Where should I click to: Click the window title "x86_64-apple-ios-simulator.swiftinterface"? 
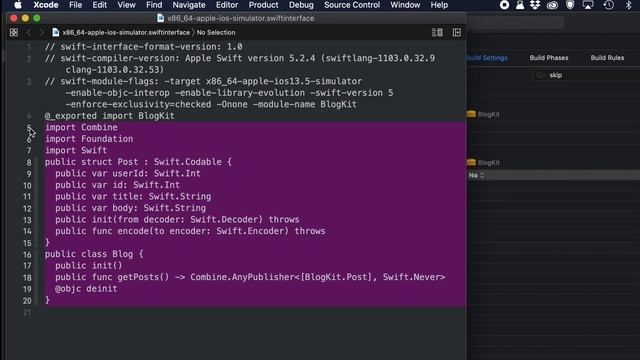coord(241,18)
